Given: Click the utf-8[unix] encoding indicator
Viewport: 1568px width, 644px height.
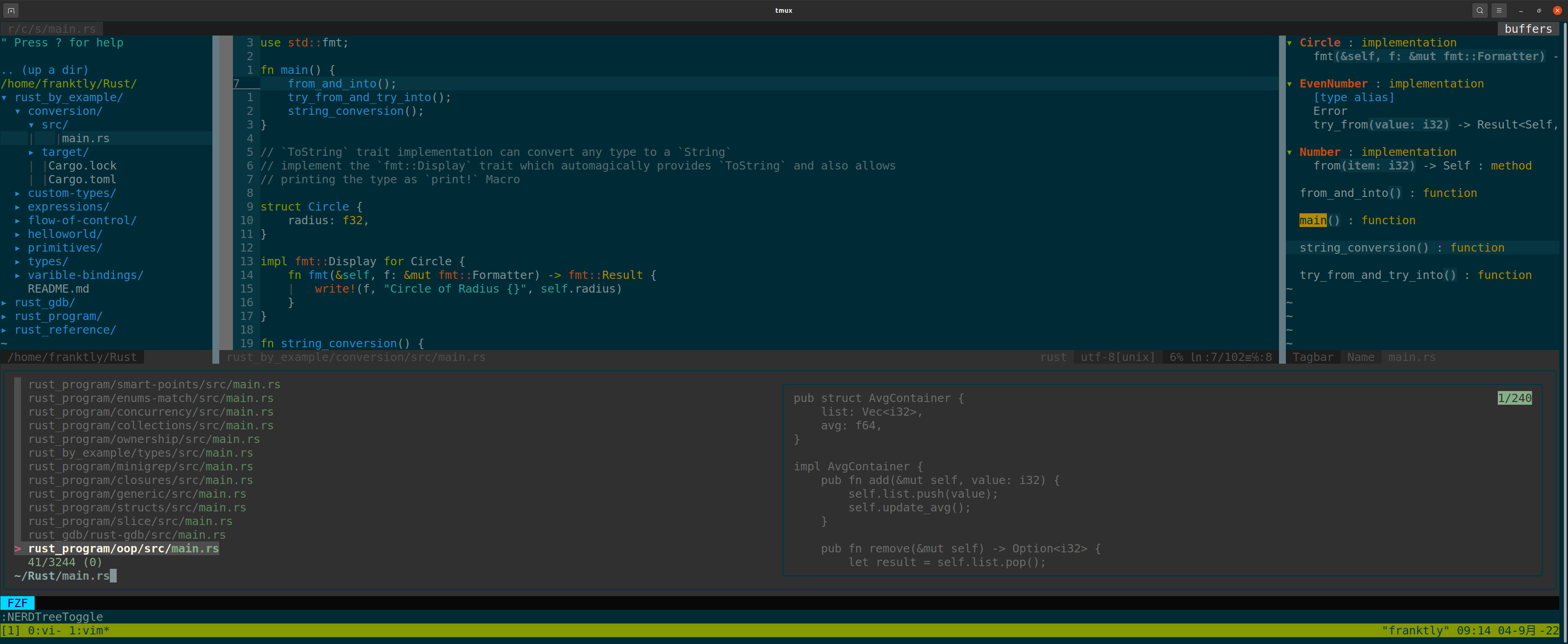Looking at the screenshot, I should point(1118,357).
